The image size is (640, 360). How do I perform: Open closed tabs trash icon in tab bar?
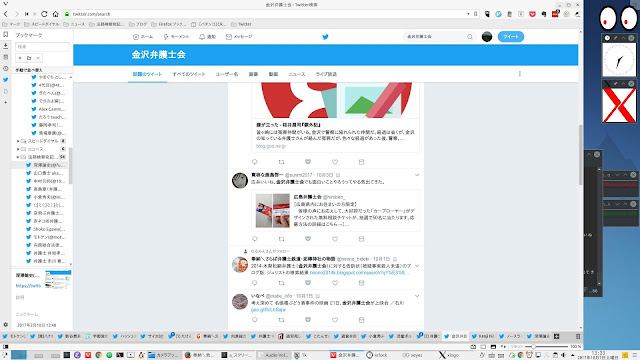click(578, 336)
